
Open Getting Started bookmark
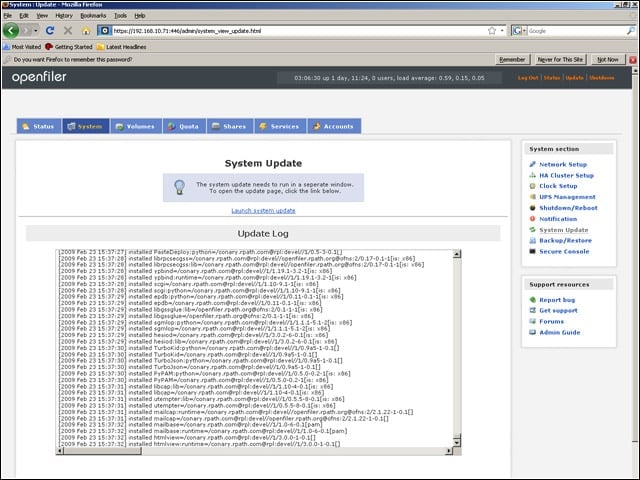click(x=69, y=47)
